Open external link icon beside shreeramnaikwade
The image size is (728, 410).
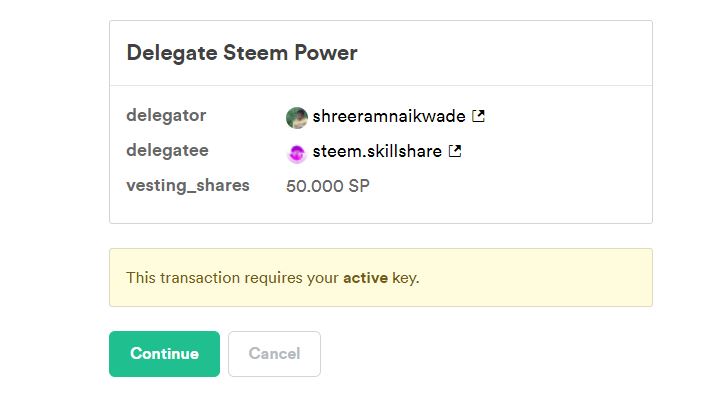[x=478, y=116]
